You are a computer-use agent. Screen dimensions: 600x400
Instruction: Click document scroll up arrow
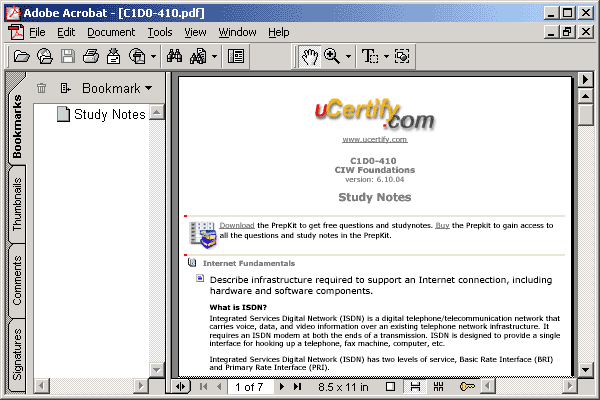click(x=585, y=96)
